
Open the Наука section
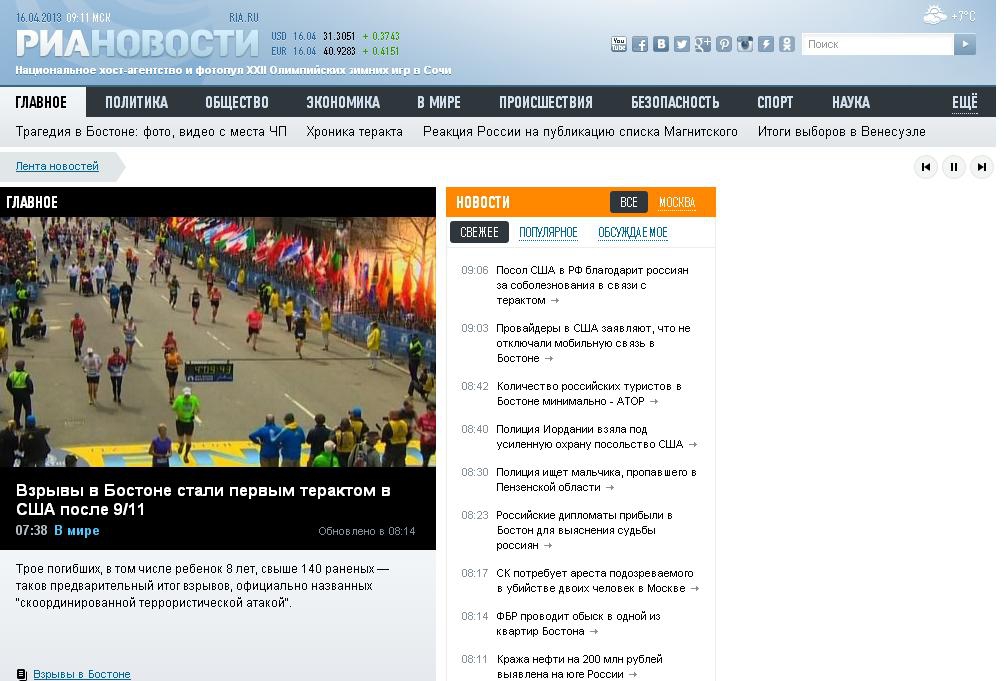(851, 102)
